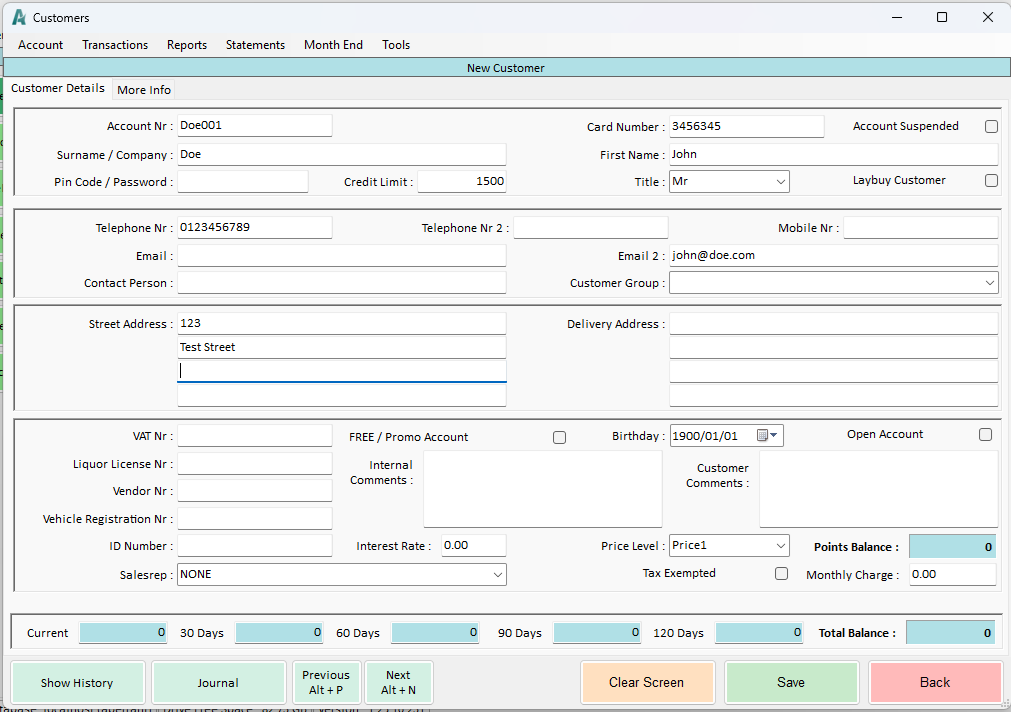Click into the Mobile Nr field
1011x712 pixels.
(920, 228)
